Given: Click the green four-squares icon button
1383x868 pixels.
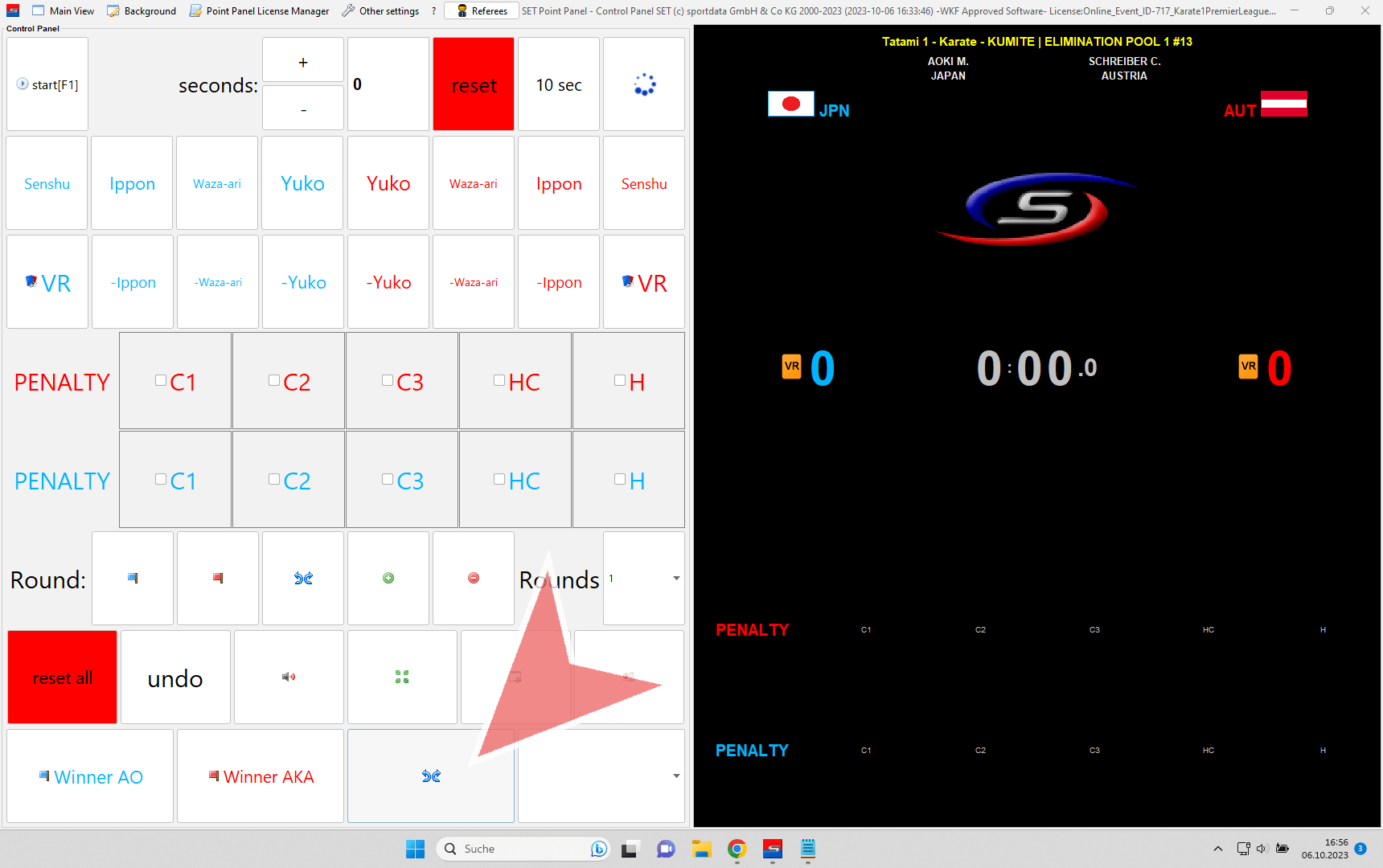Looking at the screenshot, I should point(402,678).
